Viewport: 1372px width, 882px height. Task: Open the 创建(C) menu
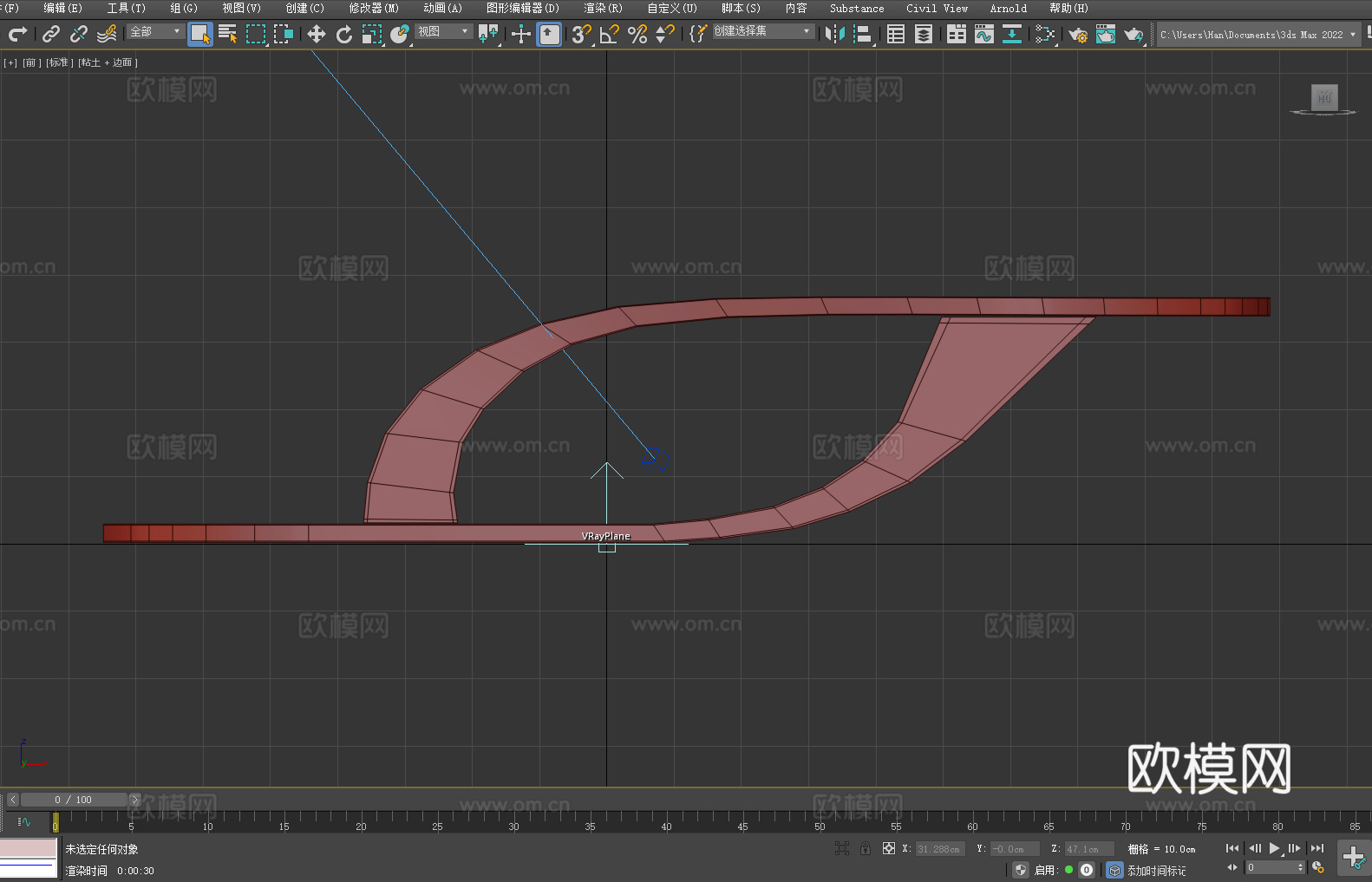pyautogui.click(x=304, y=8)
